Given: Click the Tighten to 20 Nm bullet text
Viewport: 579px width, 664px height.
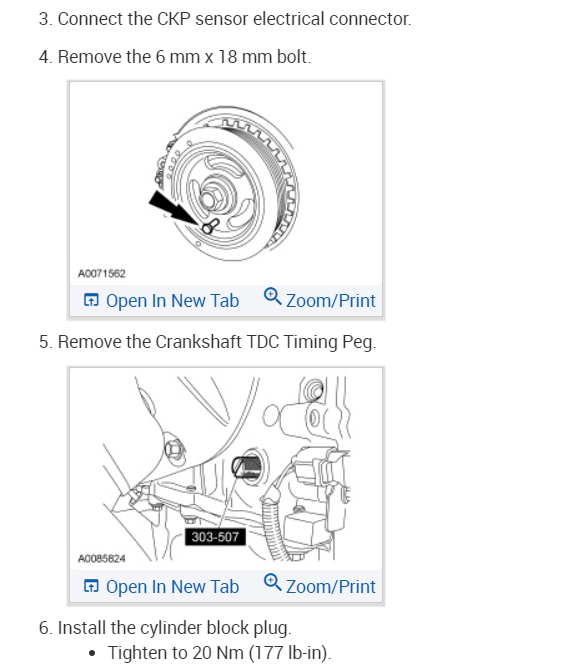Looking at the screenshot, I should (x=219, y=653).
